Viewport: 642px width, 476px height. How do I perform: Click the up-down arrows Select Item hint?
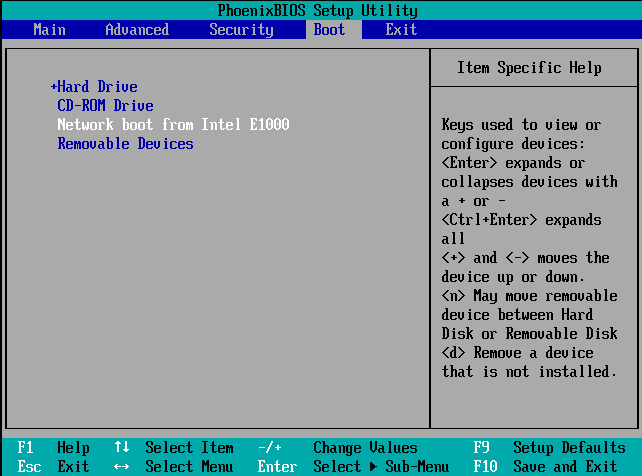[174, 448]
